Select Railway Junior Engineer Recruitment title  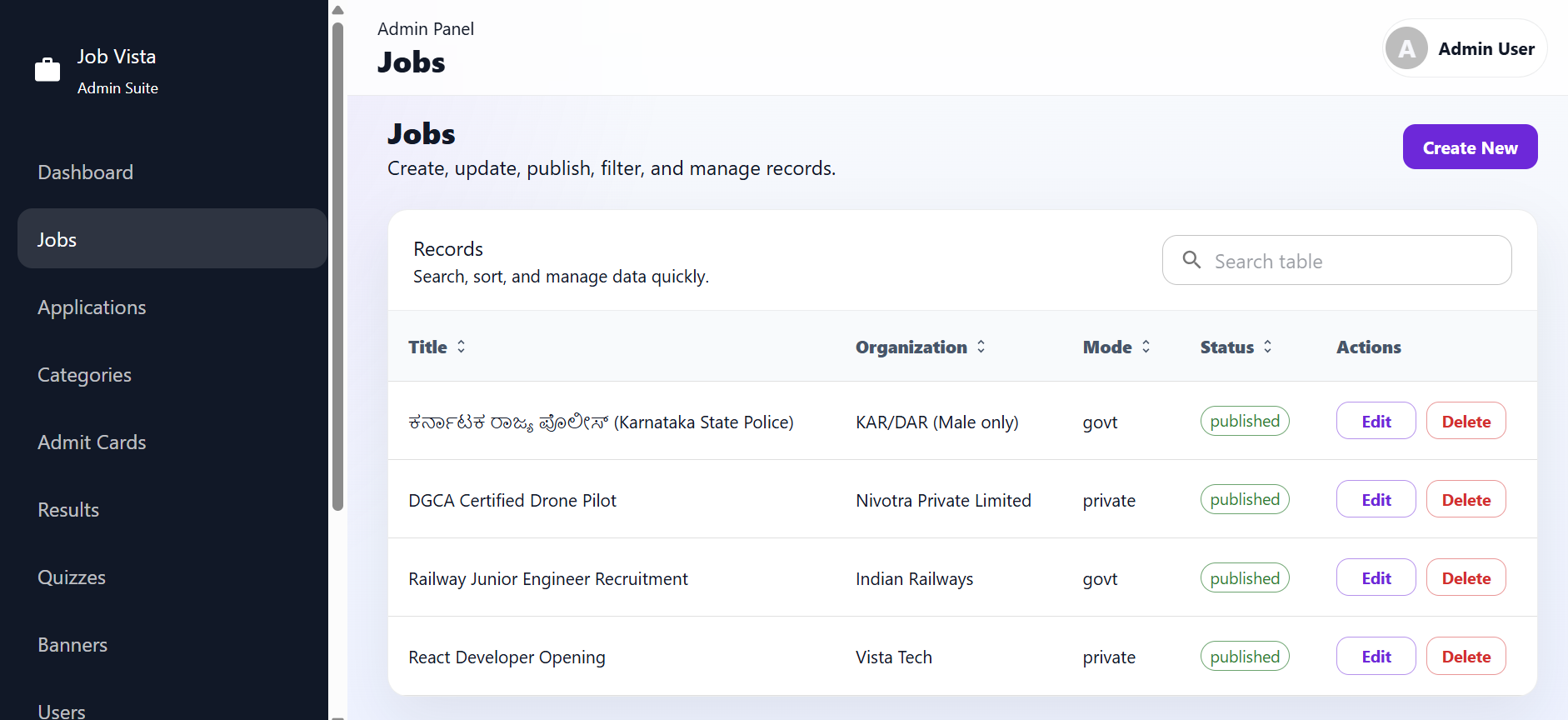[x=548, y=578]
